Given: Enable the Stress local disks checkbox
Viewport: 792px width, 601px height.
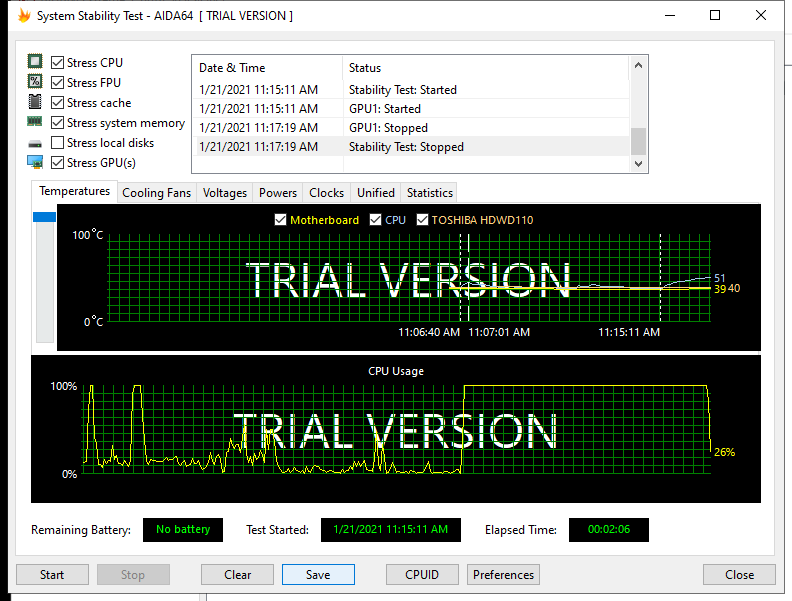Looking at the screenshot, I should [x=58, y=143].
